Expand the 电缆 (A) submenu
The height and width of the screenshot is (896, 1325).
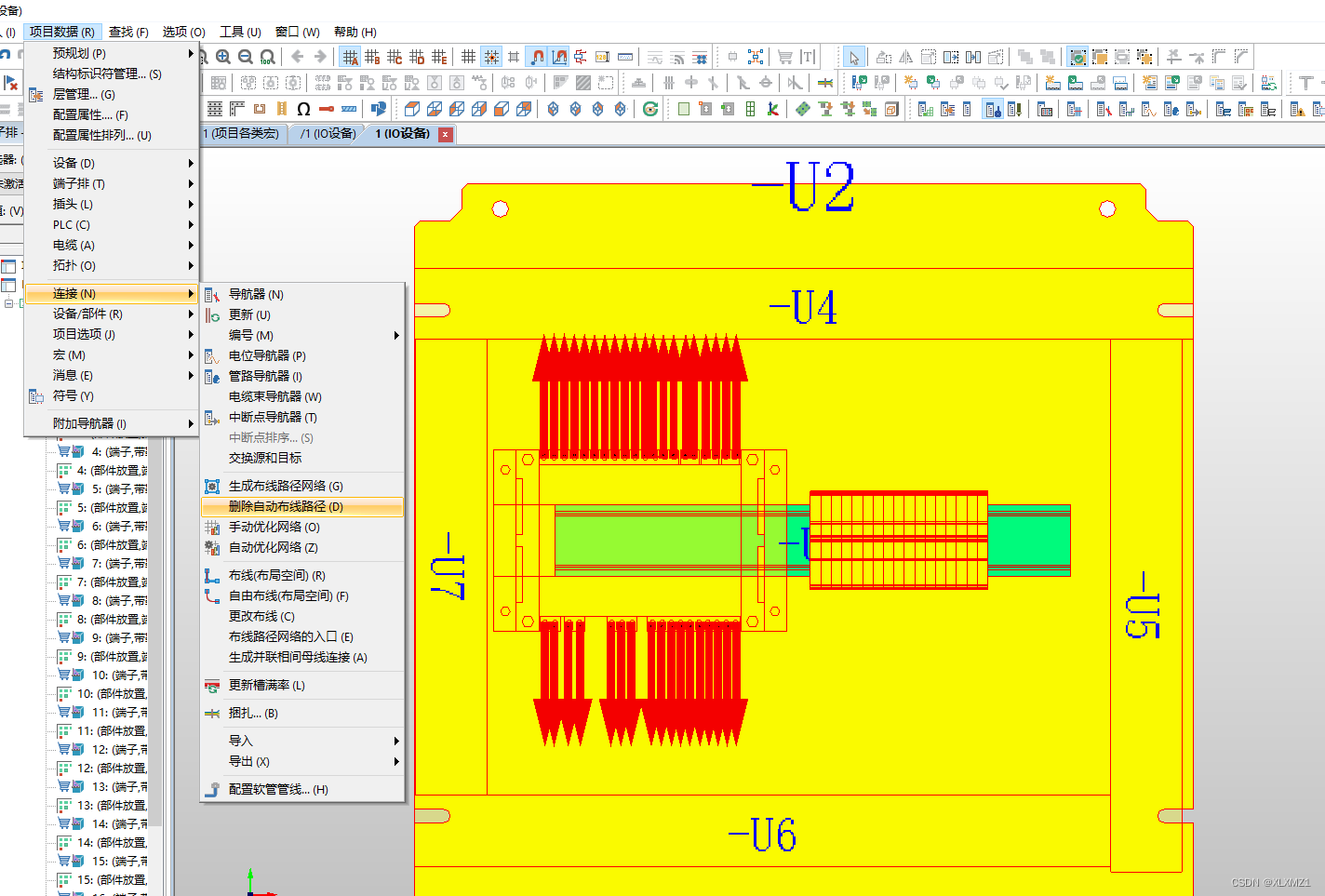112,245
